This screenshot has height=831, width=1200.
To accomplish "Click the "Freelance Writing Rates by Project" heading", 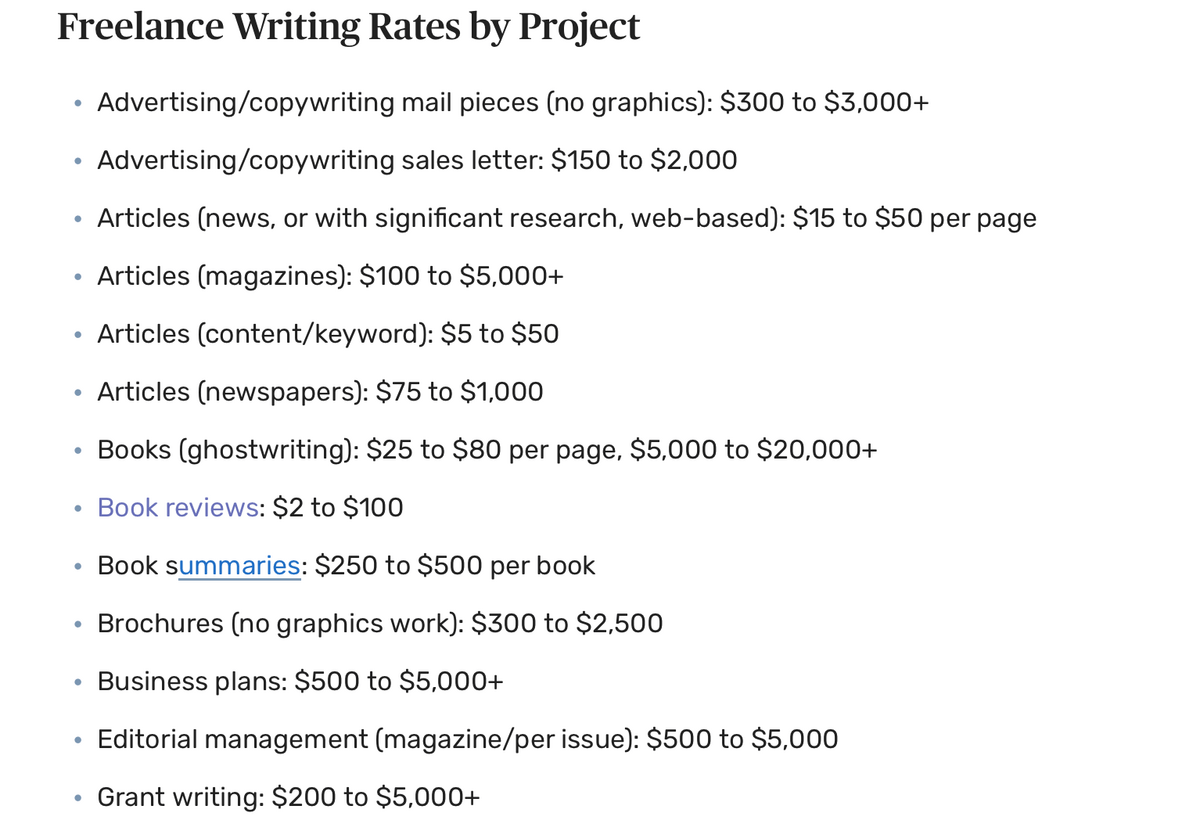I will (x=348, y=27).
